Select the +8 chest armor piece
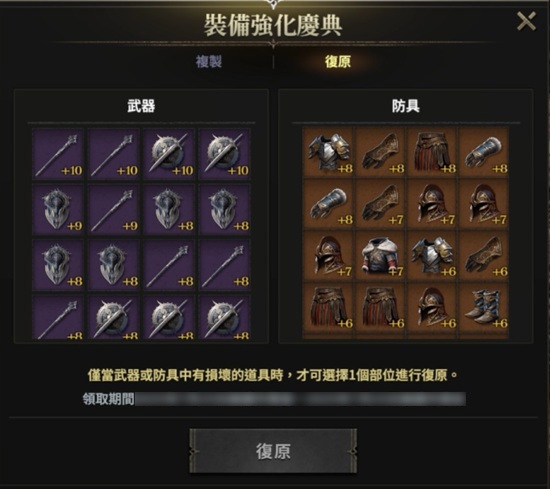The height and width of the screenshot is (489, 550). coord(329,152)
